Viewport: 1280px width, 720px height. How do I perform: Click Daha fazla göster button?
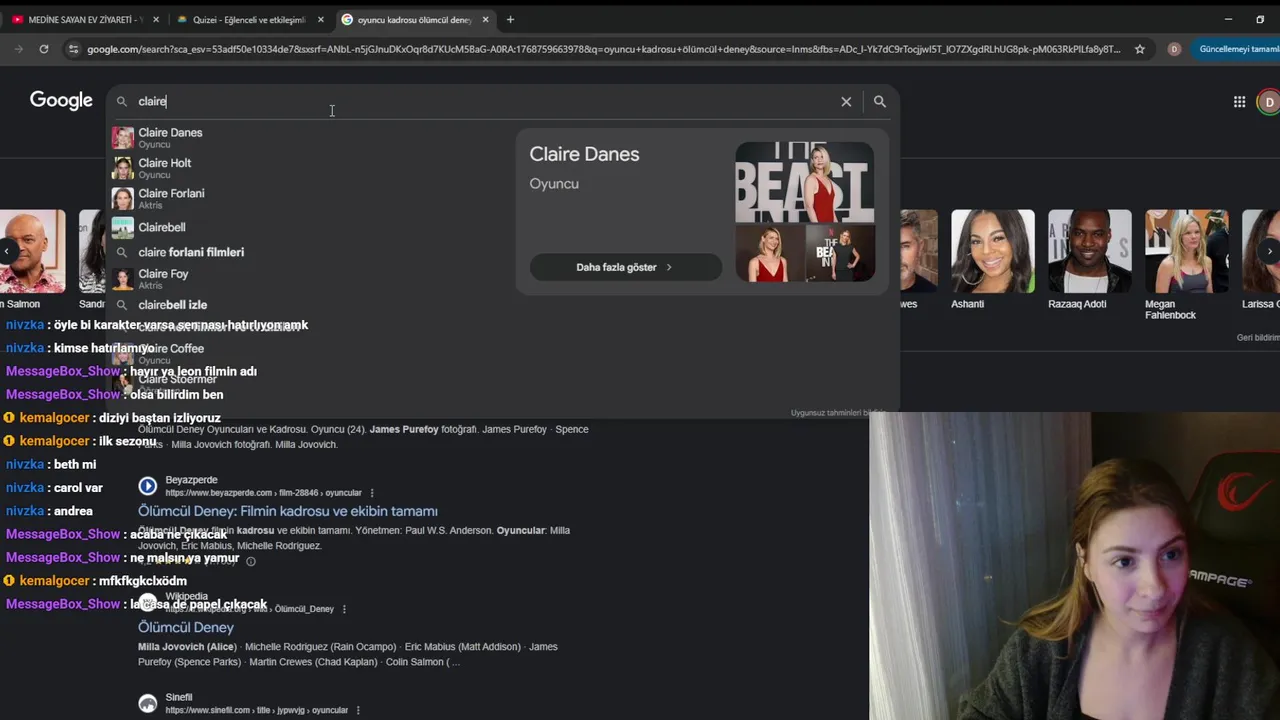point(625,267)
